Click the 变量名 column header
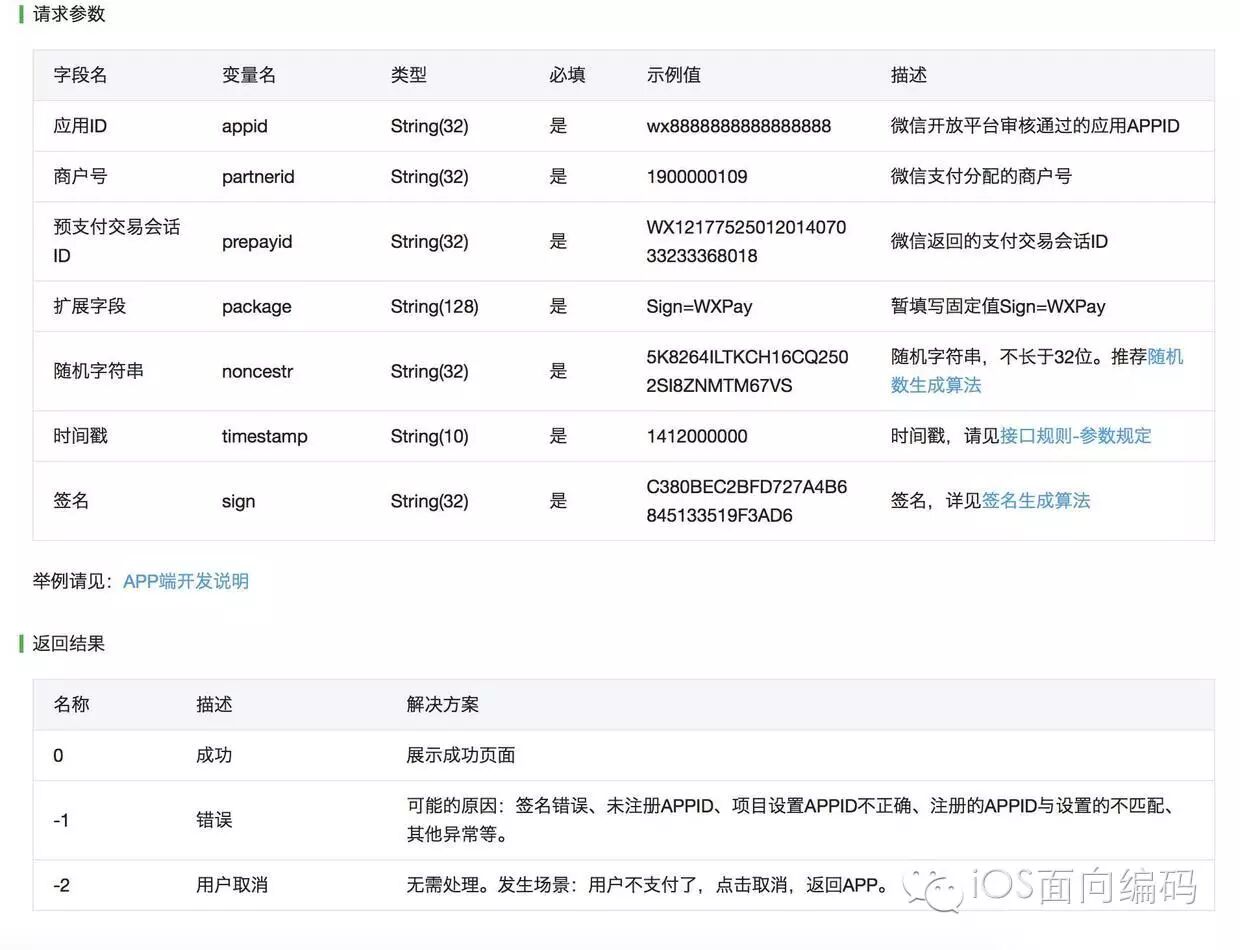Viewport: 1240px width, 950px height. click(247, 75)
